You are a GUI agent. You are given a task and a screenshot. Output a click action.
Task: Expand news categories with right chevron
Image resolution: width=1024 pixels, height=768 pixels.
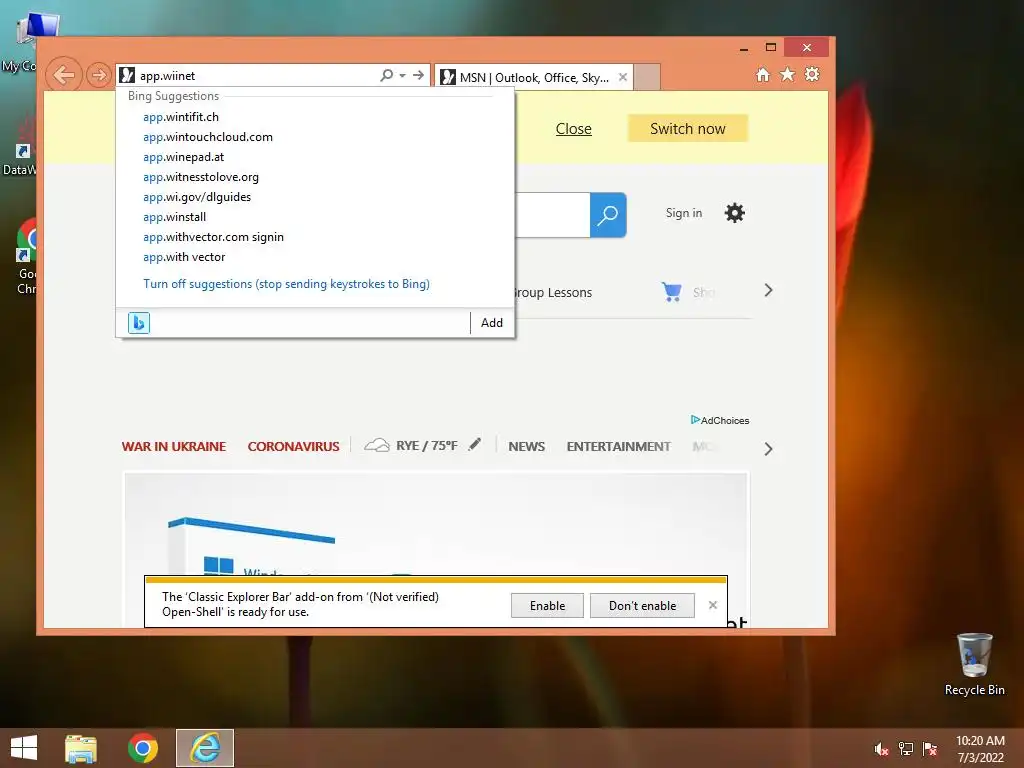[769, 449]
